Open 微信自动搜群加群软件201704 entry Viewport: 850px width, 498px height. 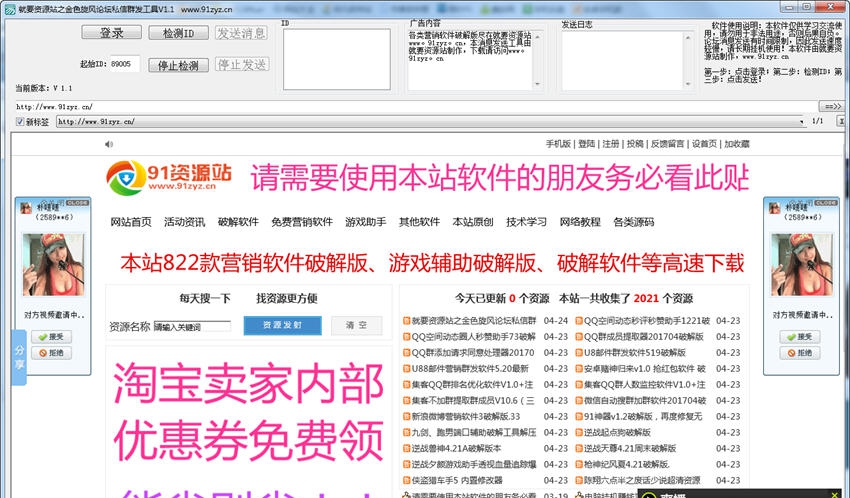click(x=645, y=400)
